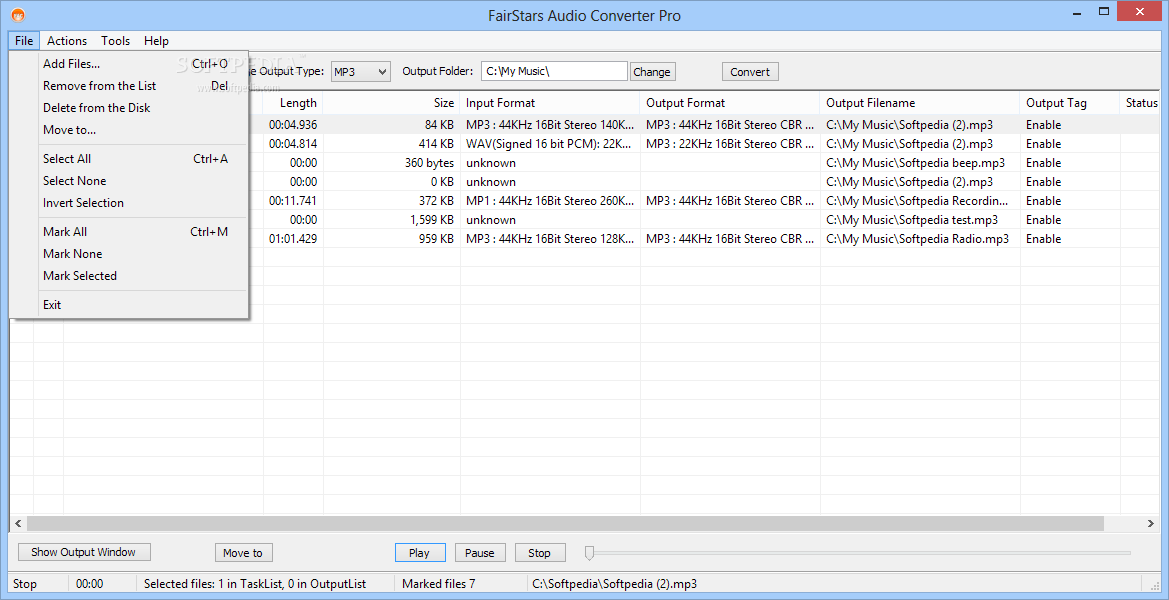Open the Tools menu

[116, 41]
